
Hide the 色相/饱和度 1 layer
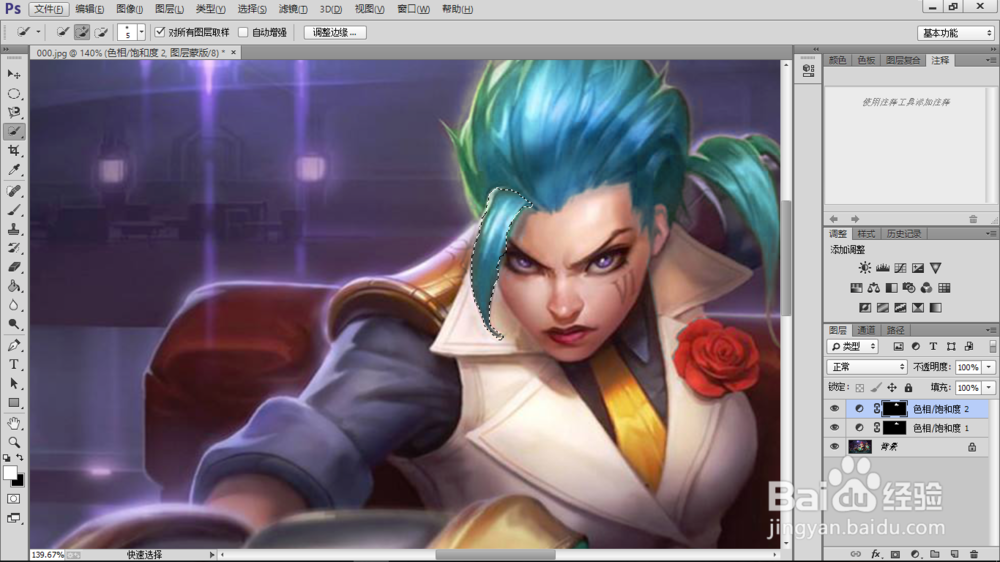(834, 427)
